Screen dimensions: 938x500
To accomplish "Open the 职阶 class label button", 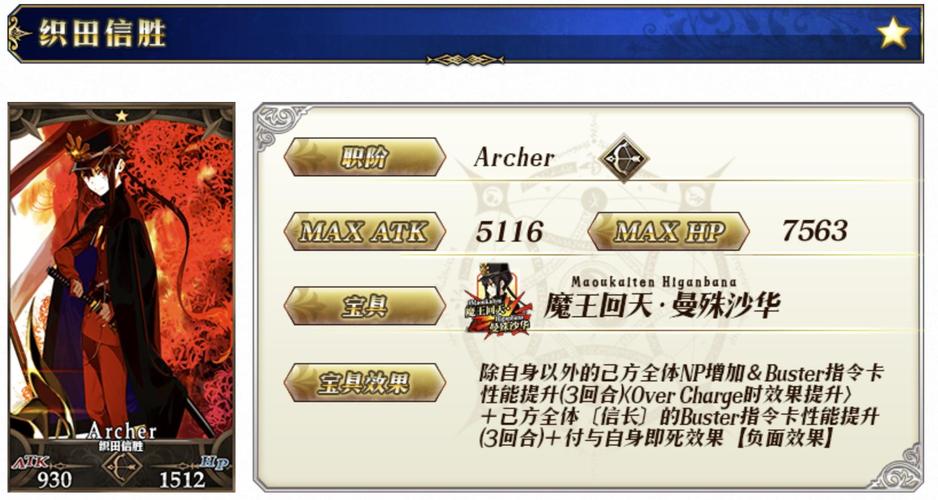I will tap(365, 157).
